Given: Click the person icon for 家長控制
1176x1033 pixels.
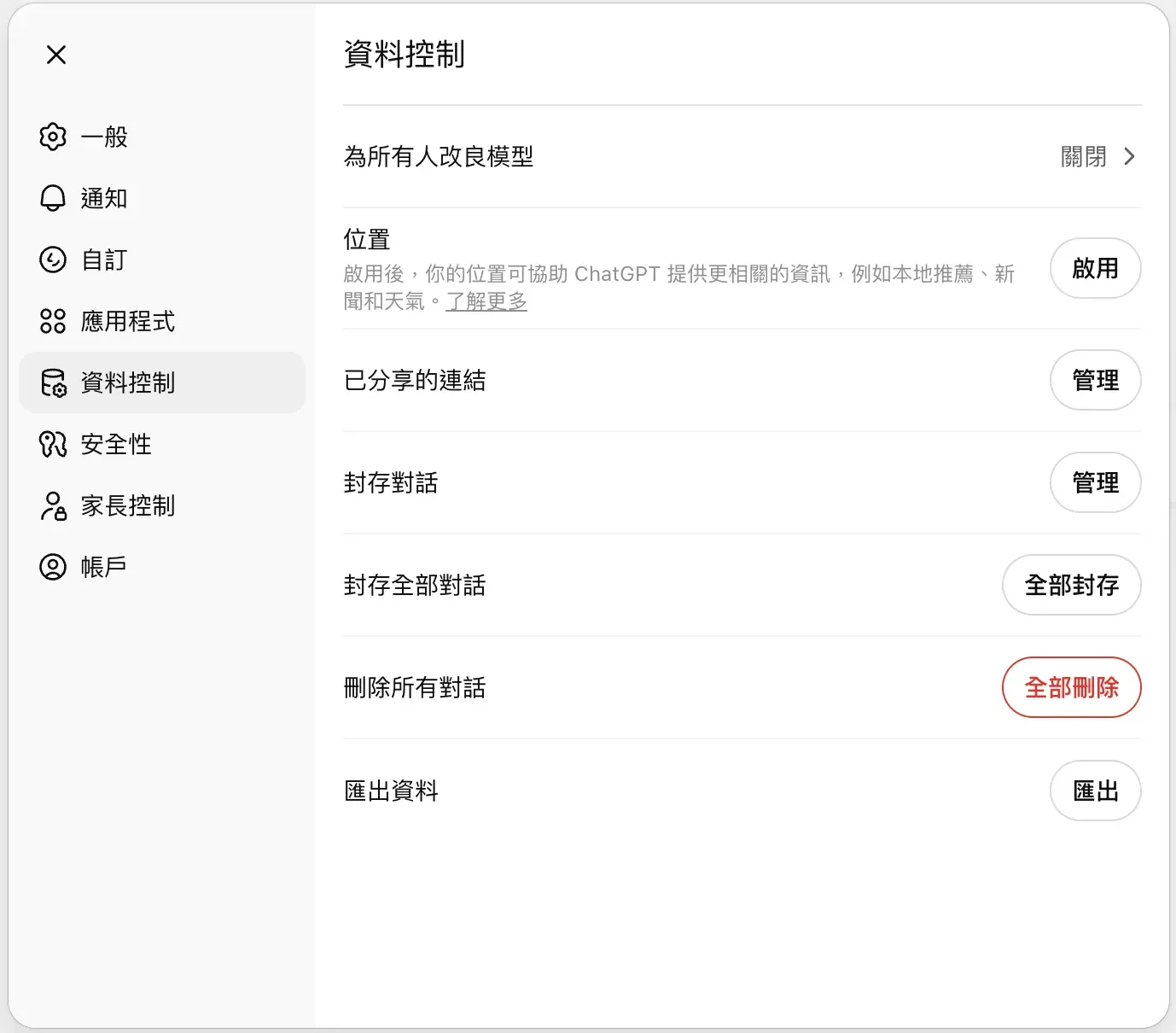Looking at the screenshot, I should [x=53, y=505].
